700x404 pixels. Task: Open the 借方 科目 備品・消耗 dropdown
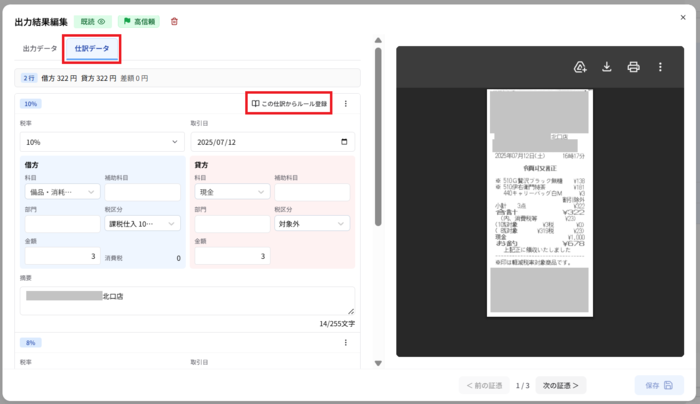click(62, 192)
